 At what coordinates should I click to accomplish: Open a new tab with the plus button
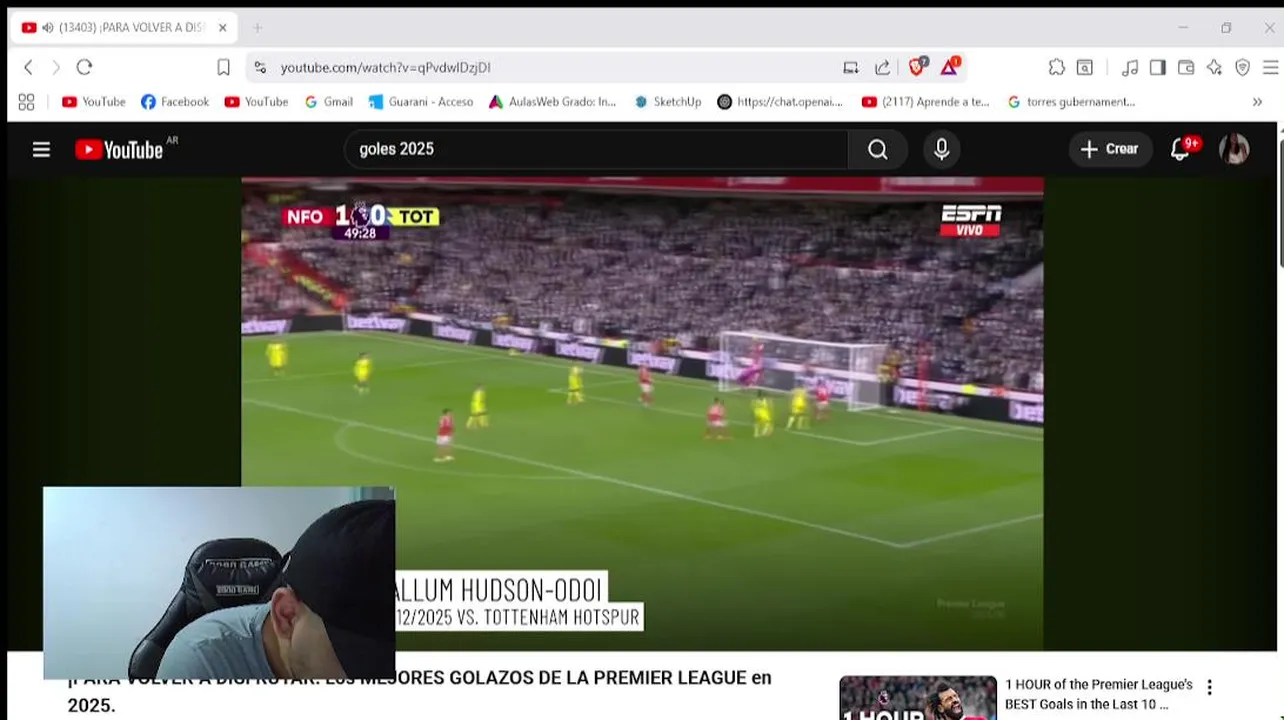click(x=257, y=28)
